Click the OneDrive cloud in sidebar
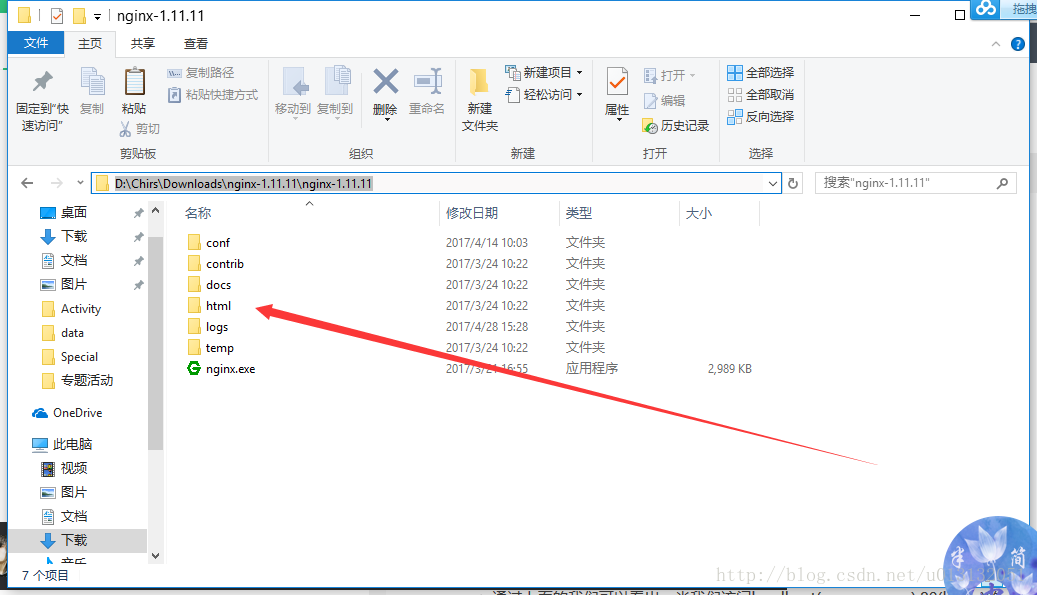 [40, 413]
